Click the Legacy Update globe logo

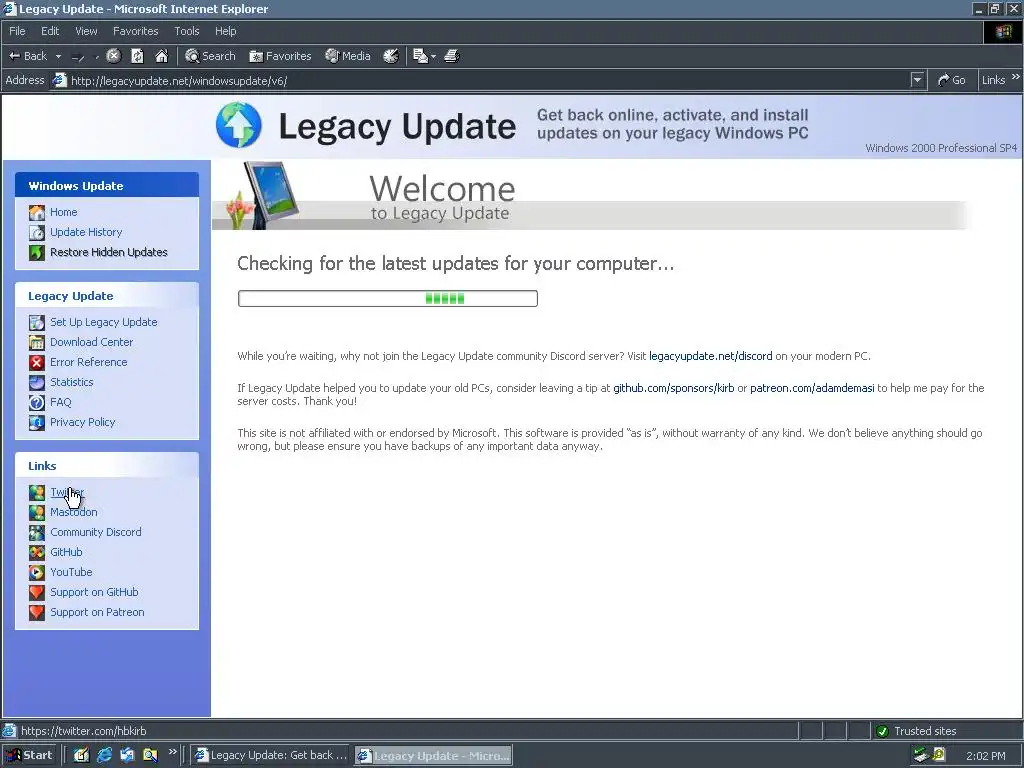tap(238, 125)
